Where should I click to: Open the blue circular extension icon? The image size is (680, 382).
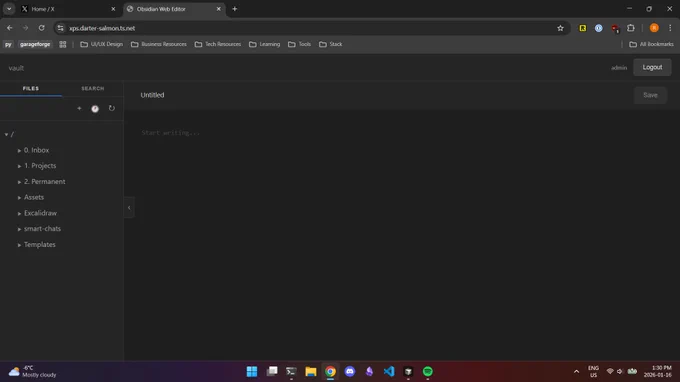click(598, 28)
